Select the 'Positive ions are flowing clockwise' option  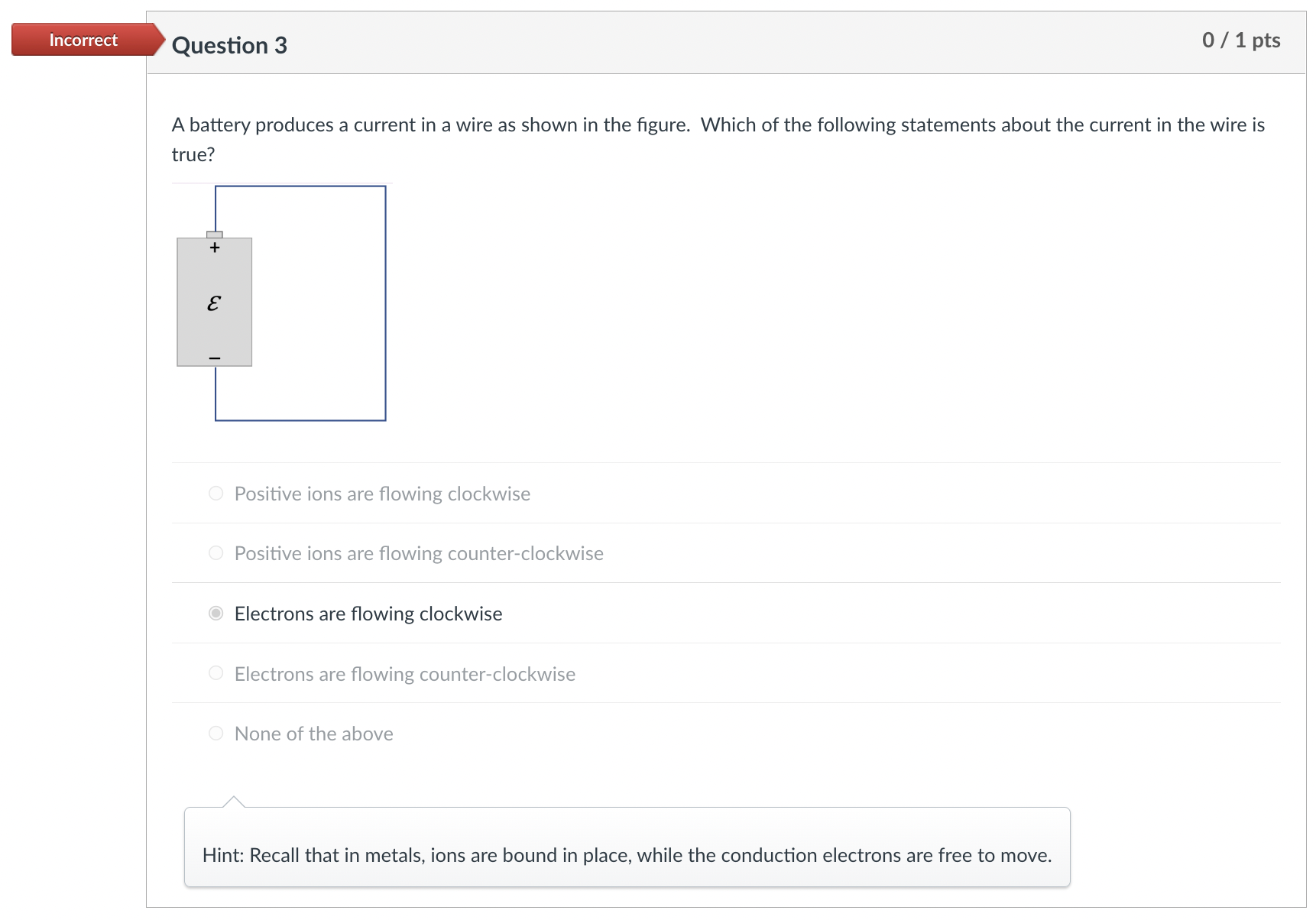[x=216, y=494]
